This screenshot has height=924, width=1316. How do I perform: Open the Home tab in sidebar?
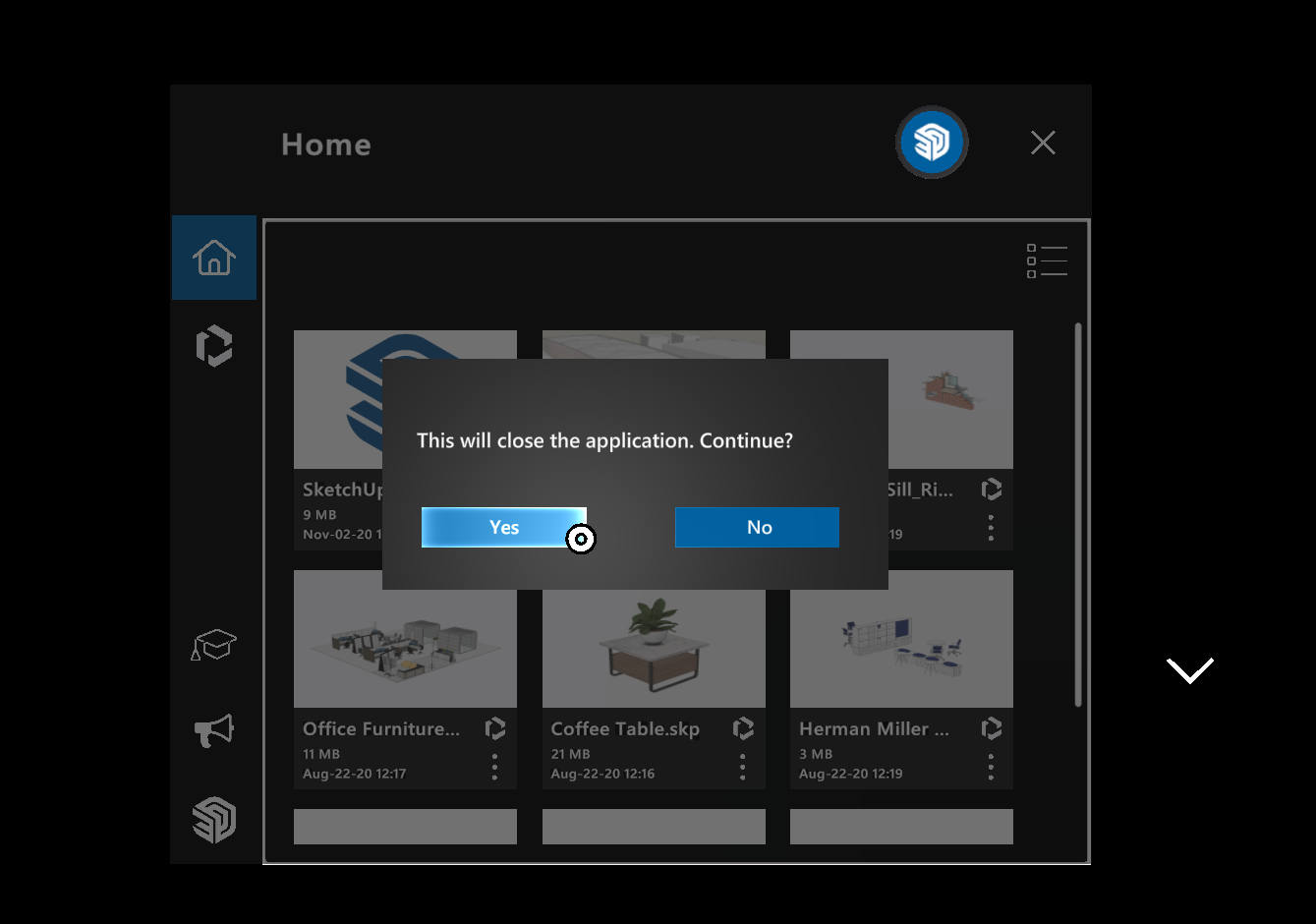(214, 258)
